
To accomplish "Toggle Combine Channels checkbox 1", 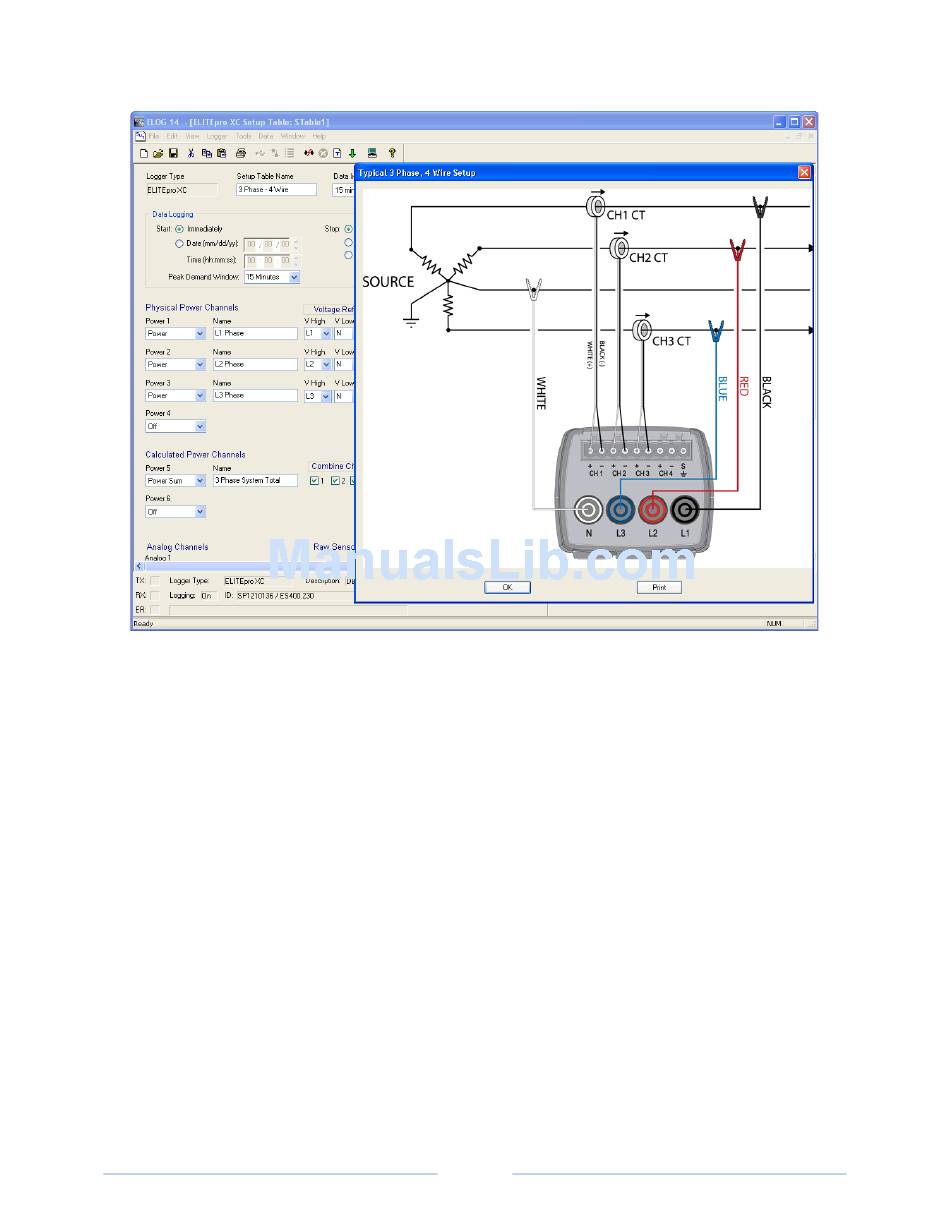I will pos(314,481).
